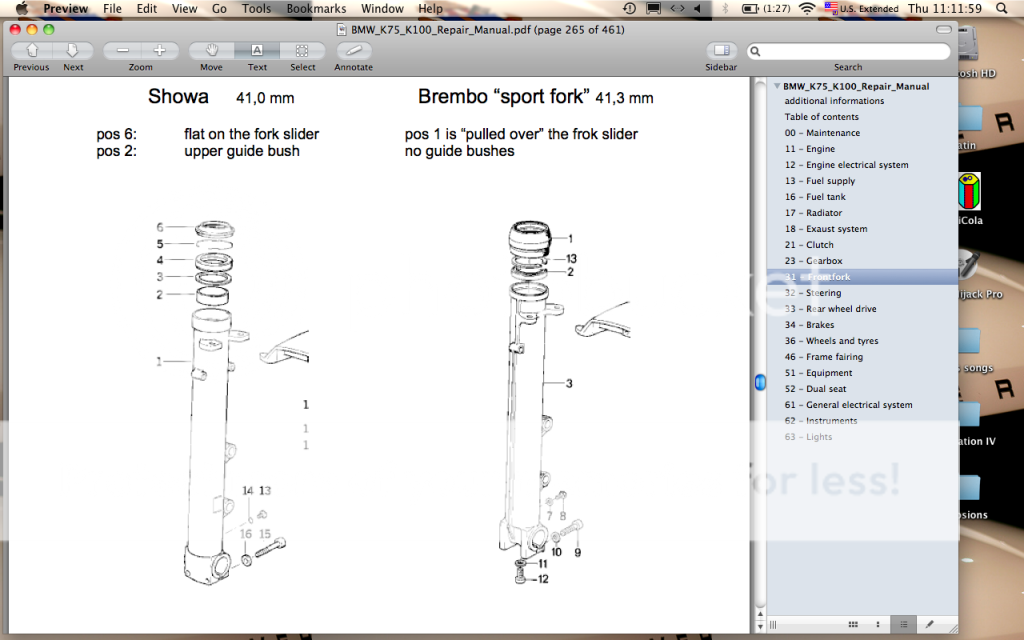The image size is (1024, 640).
Task: Open search options from magnifier in search field
Action: [x=756, y=51]
